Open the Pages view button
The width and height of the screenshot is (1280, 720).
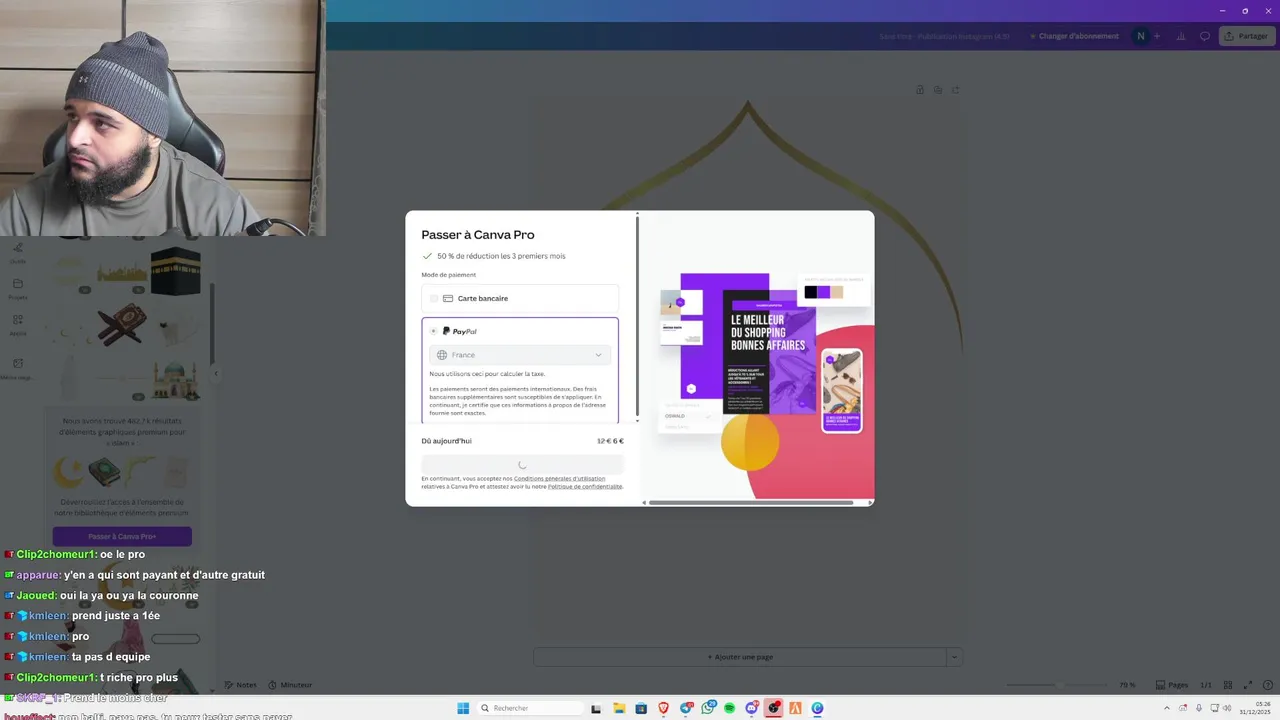[x=1172, y=685]
